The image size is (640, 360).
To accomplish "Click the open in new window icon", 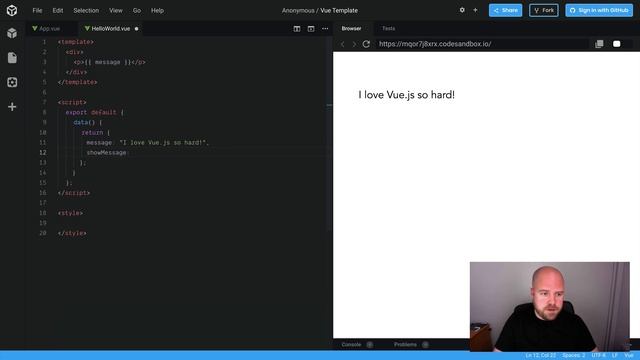I will pyautogui.click(x=599, y=44).
